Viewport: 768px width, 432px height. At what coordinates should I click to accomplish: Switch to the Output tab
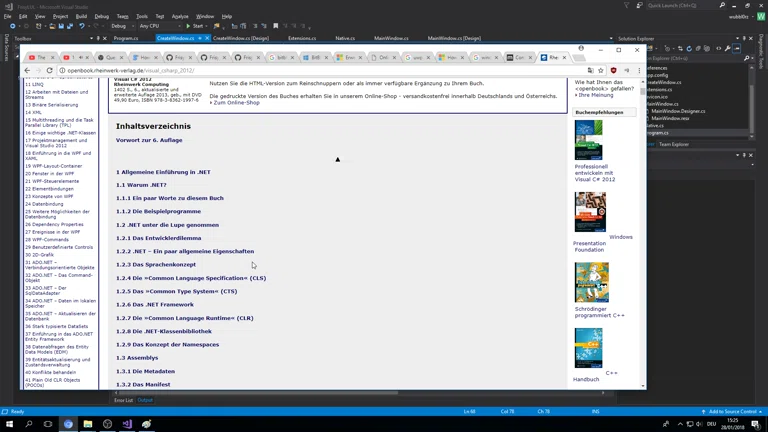[145, 400]
